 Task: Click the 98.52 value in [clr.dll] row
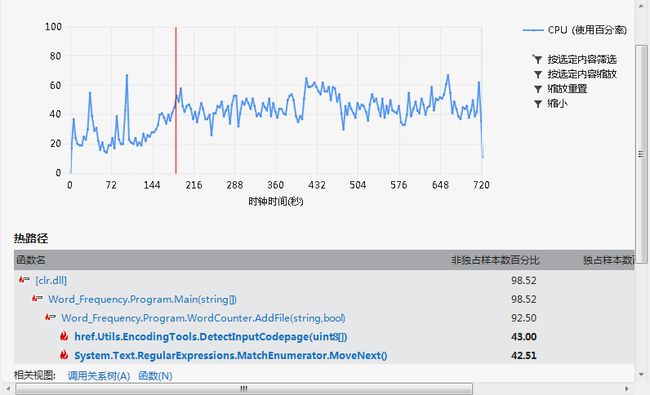pos(524,281)
